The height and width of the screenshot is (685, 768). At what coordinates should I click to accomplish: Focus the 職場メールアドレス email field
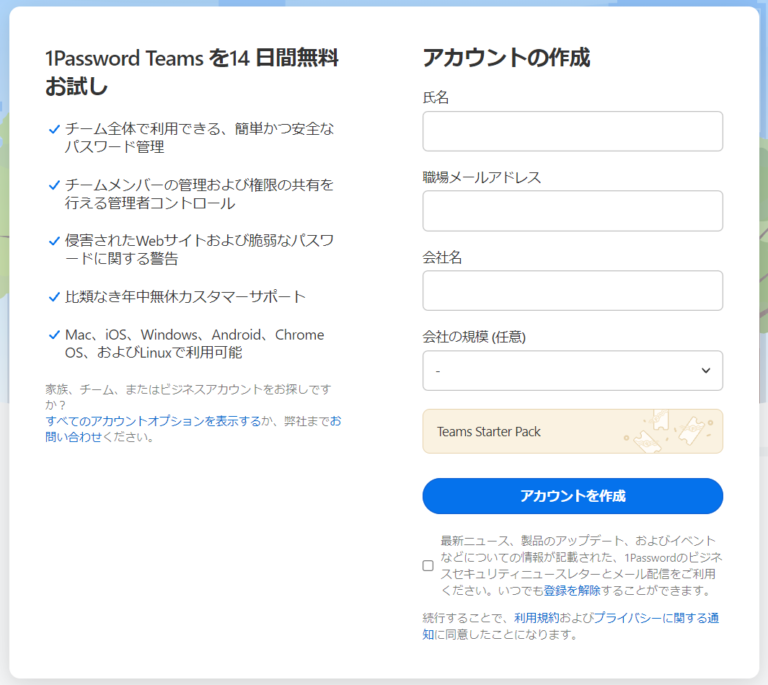(573, 211)
